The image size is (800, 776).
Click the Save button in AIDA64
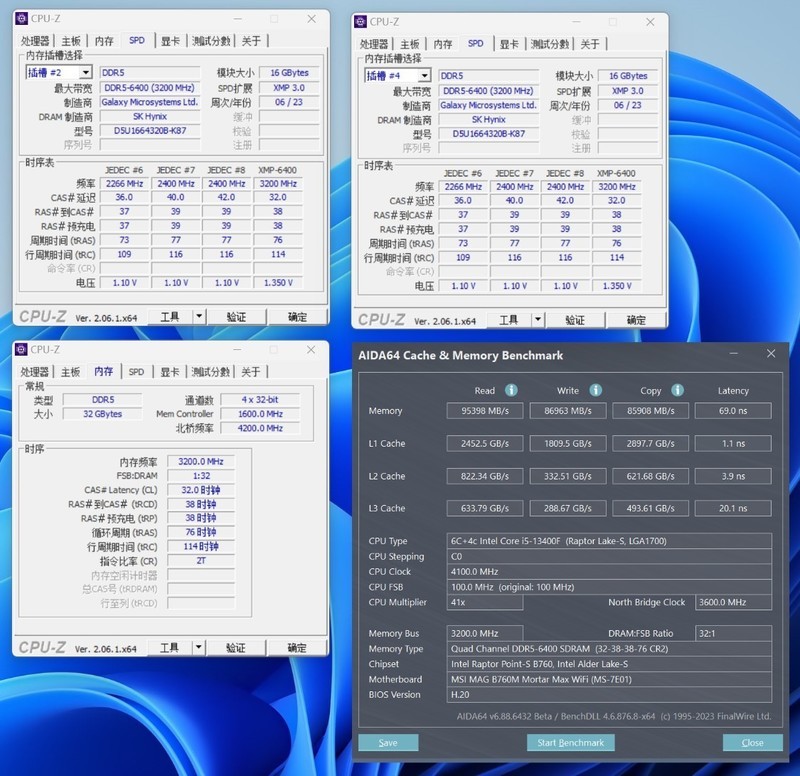coord(388,742)
